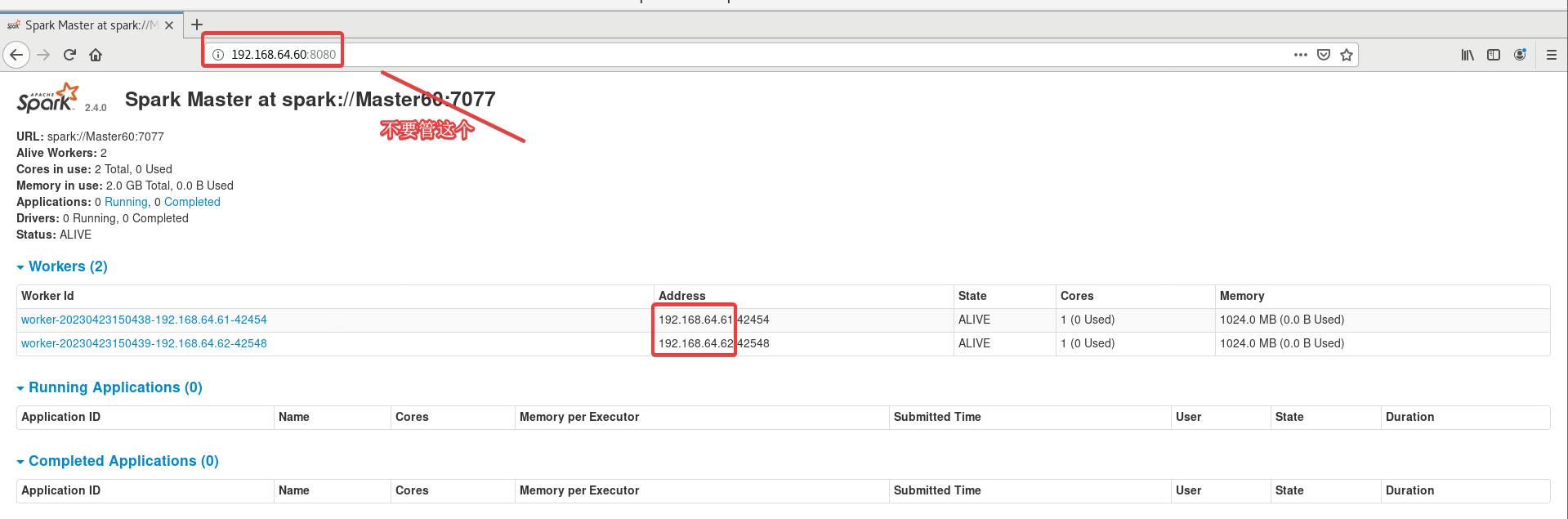Focus the address bar URL 192.168.64.60:8080
This screenshot has width=1568, height=519.
[x=283, y=55]
